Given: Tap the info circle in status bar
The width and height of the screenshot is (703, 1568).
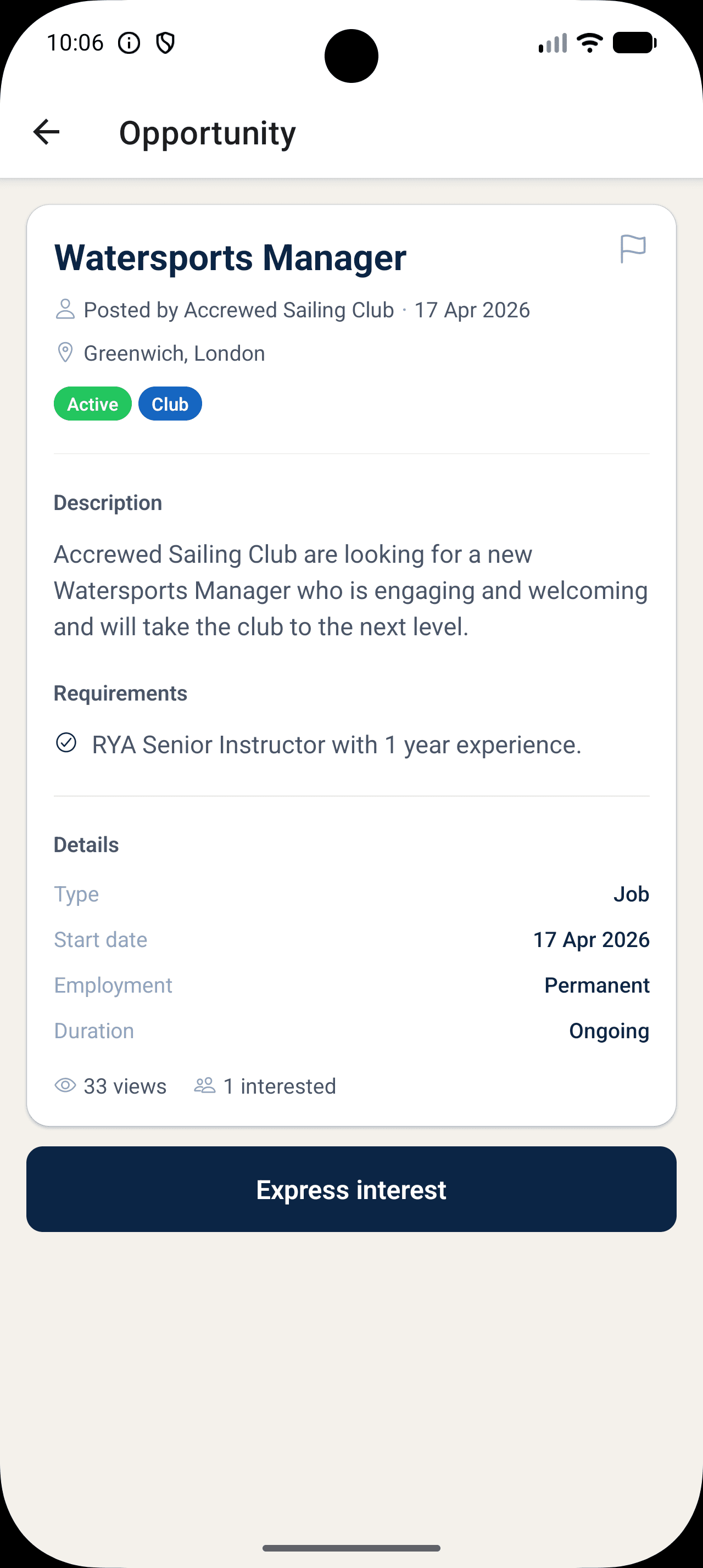Looking at the screenshot, I should point(129,43).
